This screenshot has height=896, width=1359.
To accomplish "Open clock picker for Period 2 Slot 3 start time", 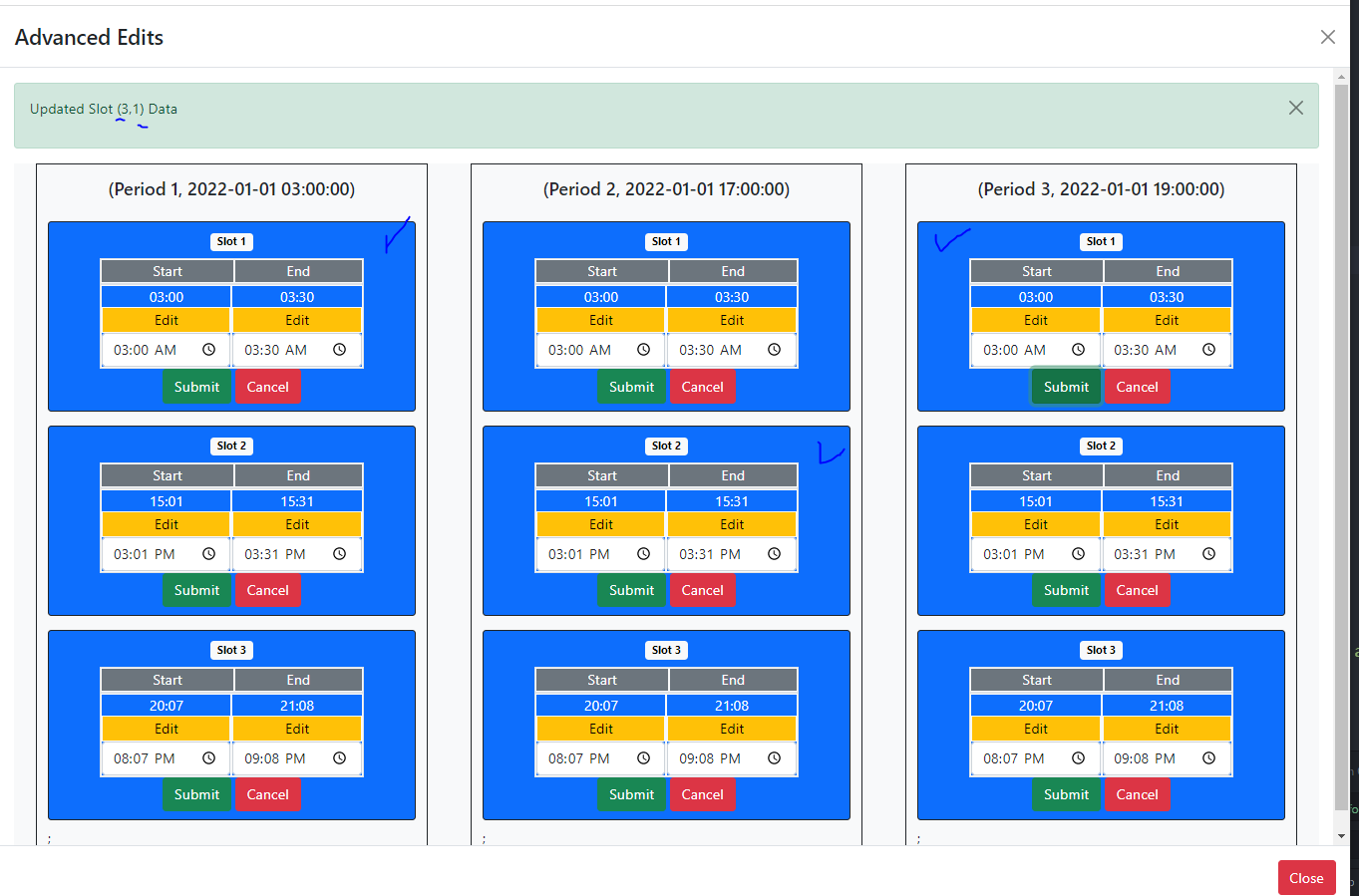I will pos(643,758).
